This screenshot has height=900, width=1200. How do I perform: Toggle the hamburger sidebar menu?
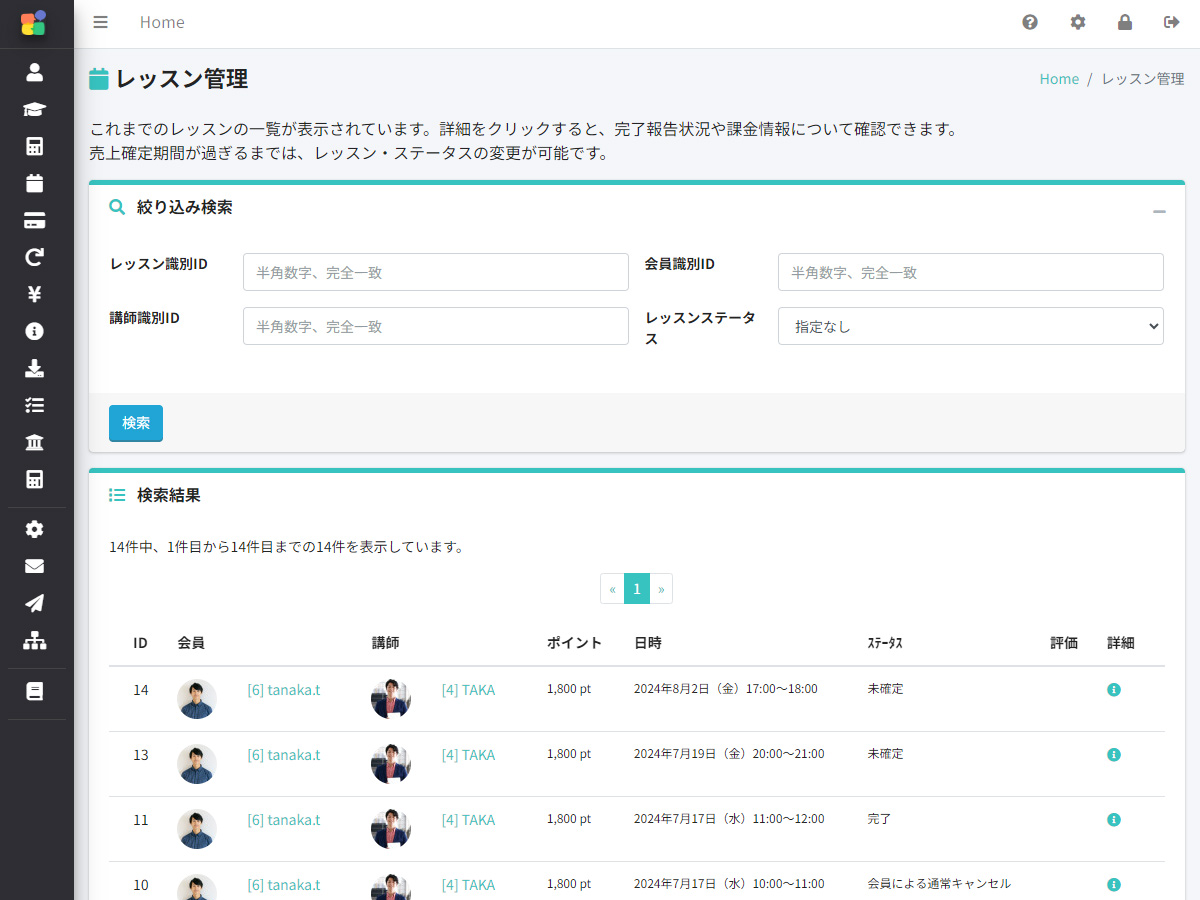[100, 22]
